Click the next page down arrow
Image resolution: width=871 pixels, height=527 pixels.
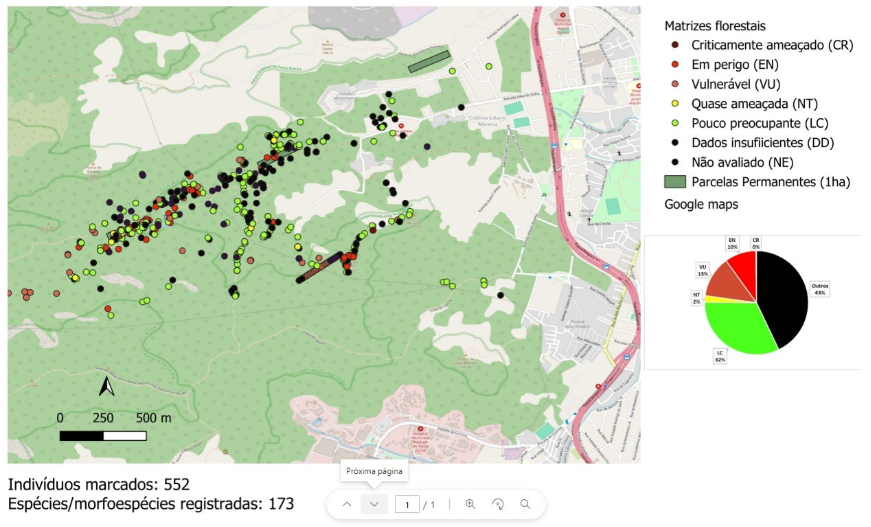374,505
